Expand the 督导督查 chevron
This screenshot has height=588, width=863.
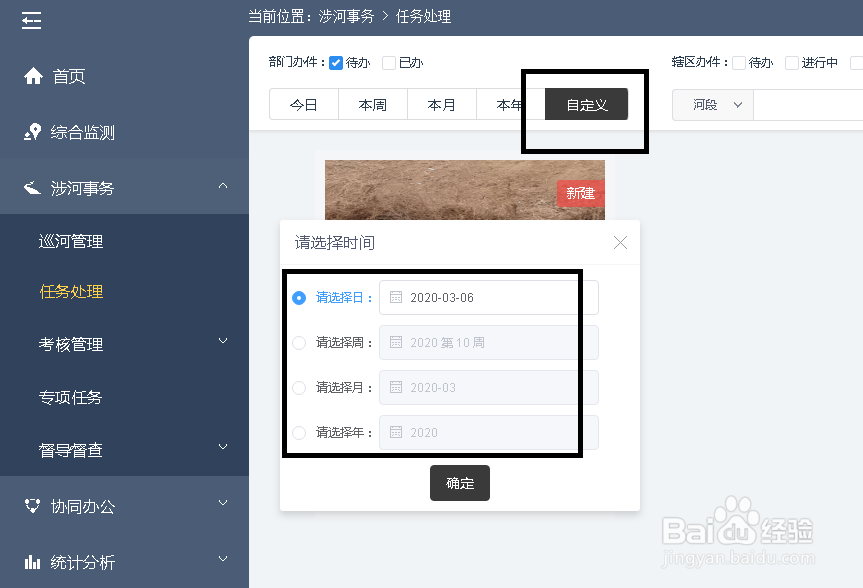223,447
